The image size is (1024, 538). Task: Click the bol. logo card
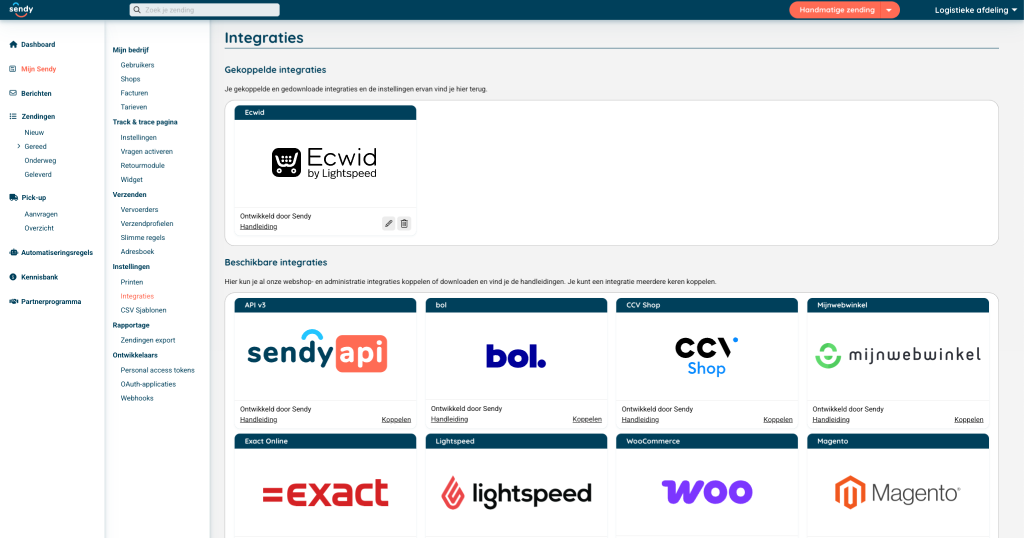pyautogui.click(x=516, y=356)
